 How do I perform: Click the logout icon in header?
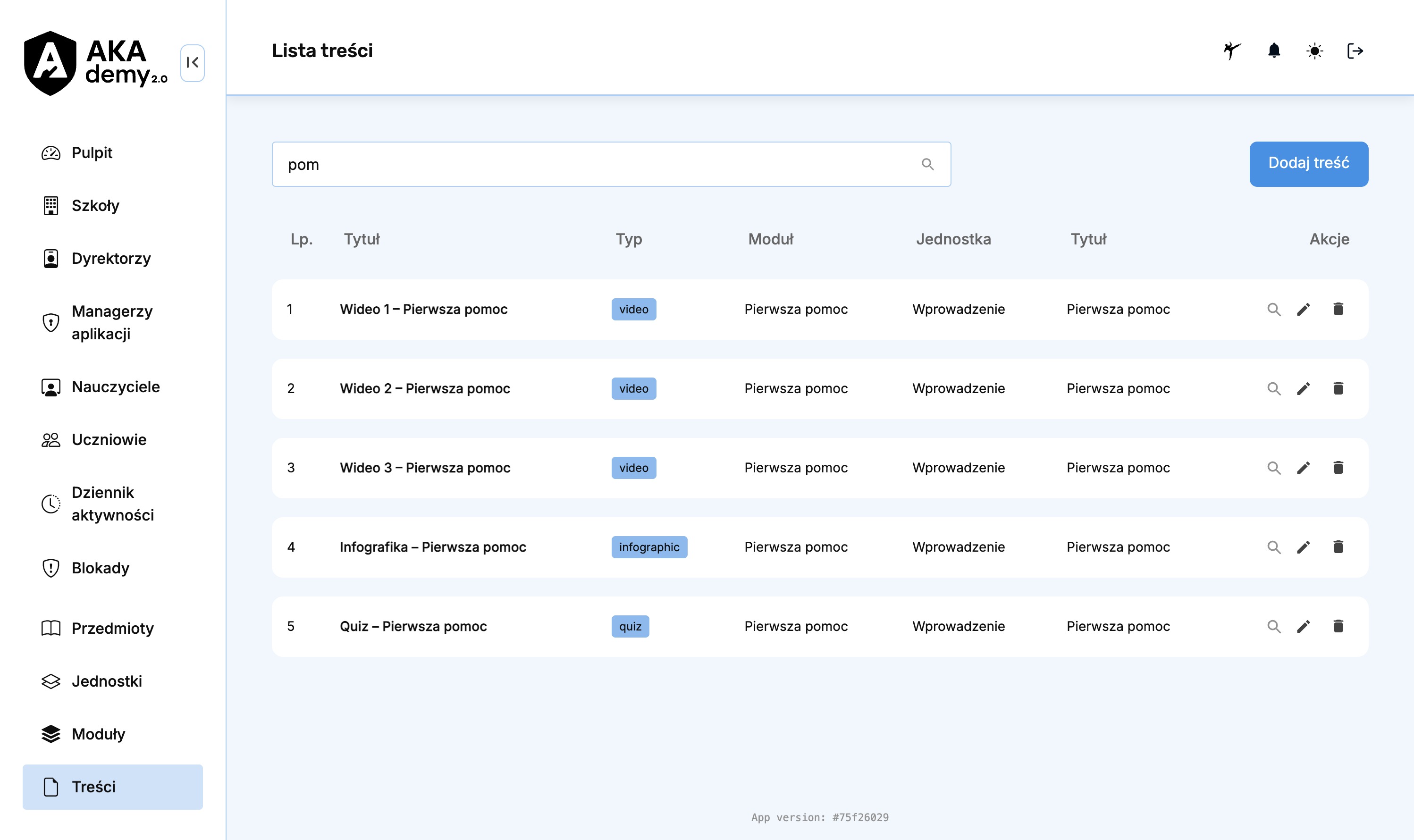click(1355, 51)
